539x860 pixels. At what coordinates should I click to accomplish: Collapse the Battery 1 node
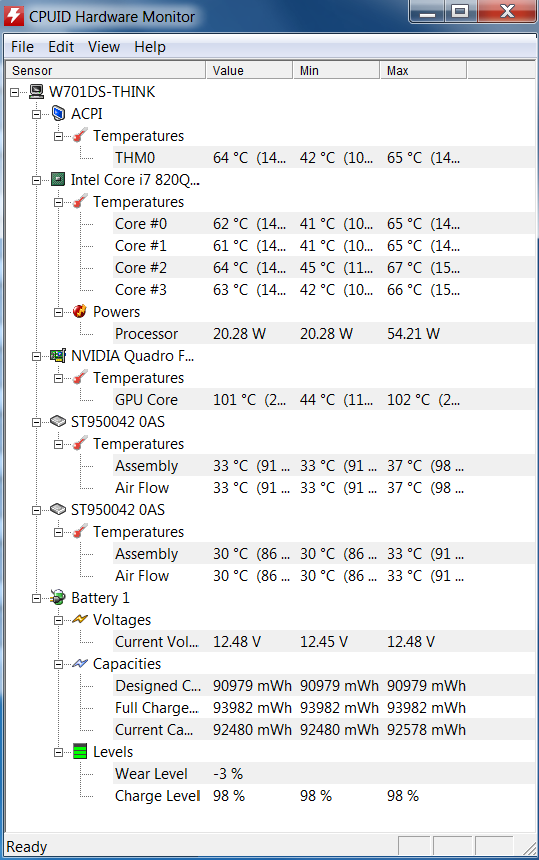pos(36,598)
